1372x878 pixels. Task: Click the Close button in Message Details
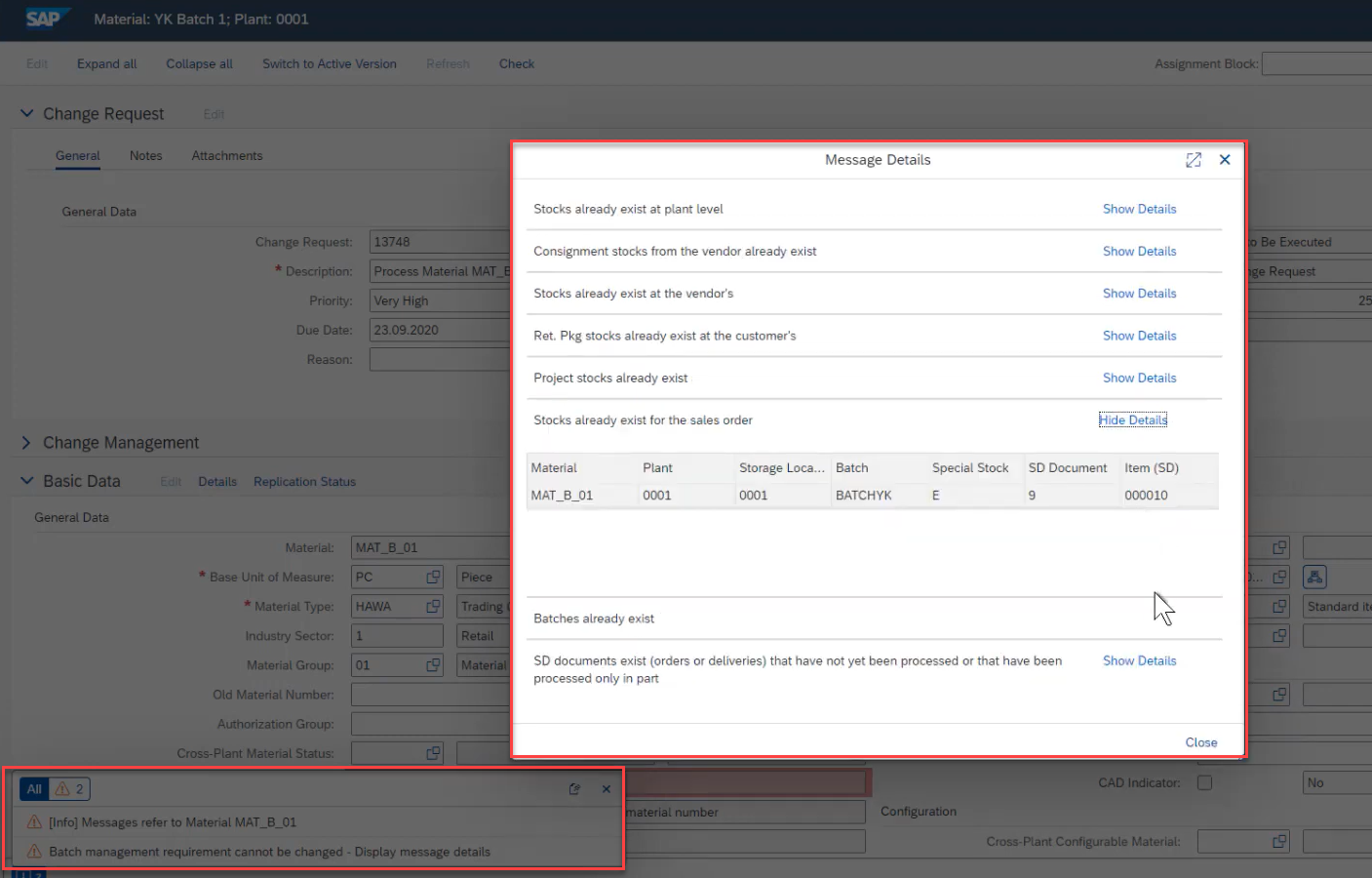(1200, 742)
